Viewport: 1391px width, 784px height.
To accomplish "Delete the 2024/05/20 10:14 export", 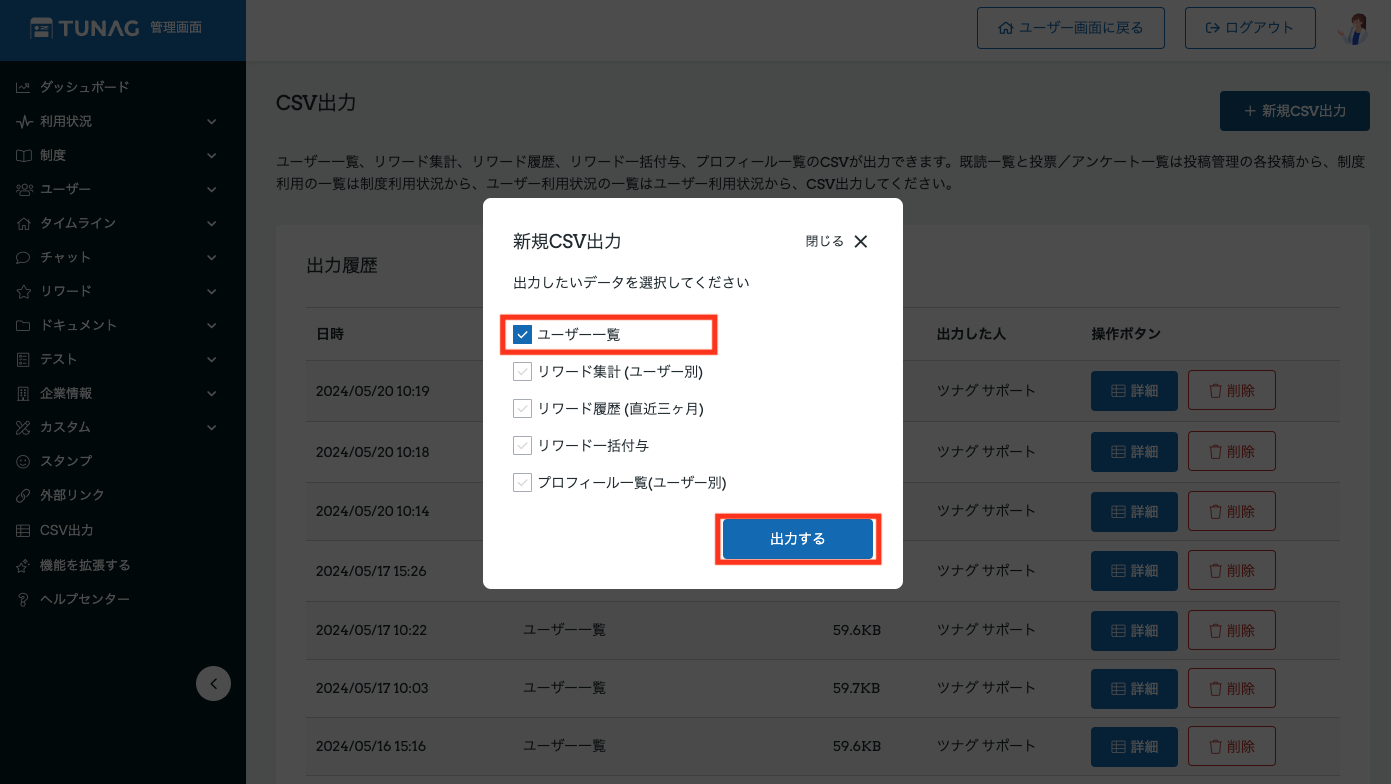I will pos(1232,511).
